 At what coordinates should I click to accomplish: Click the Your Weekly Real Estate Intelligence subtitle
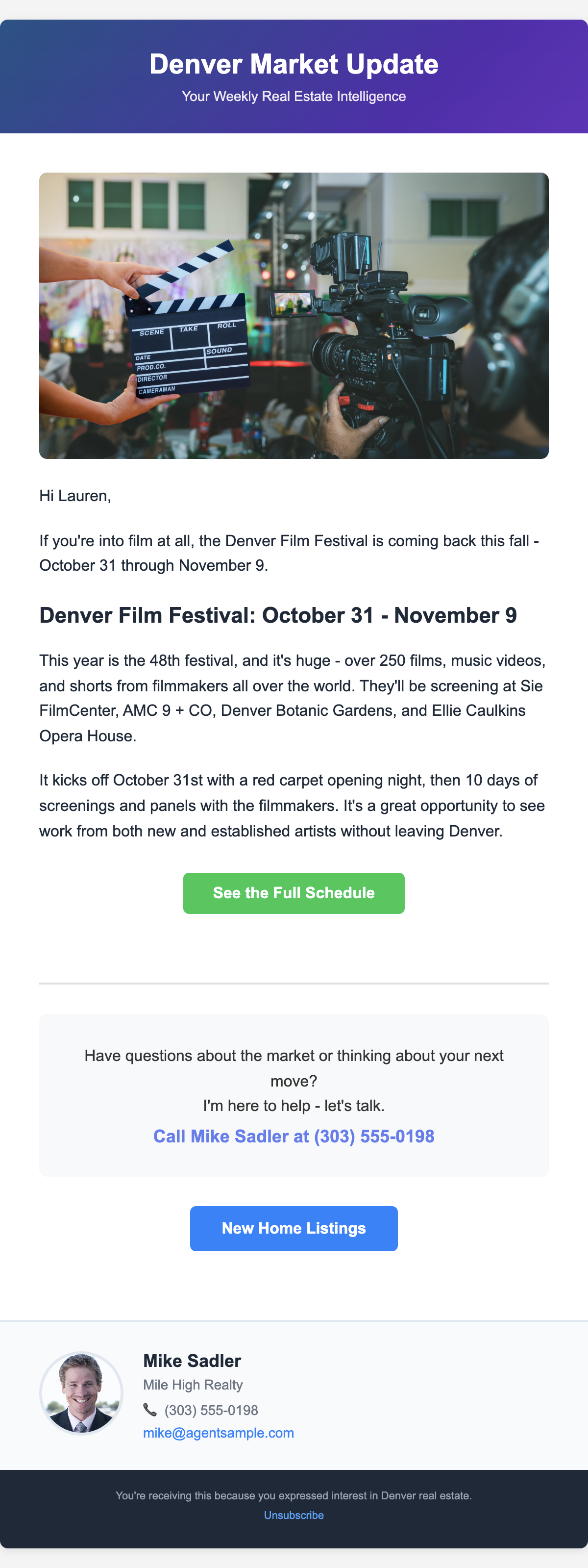click(x=294, y=96)
